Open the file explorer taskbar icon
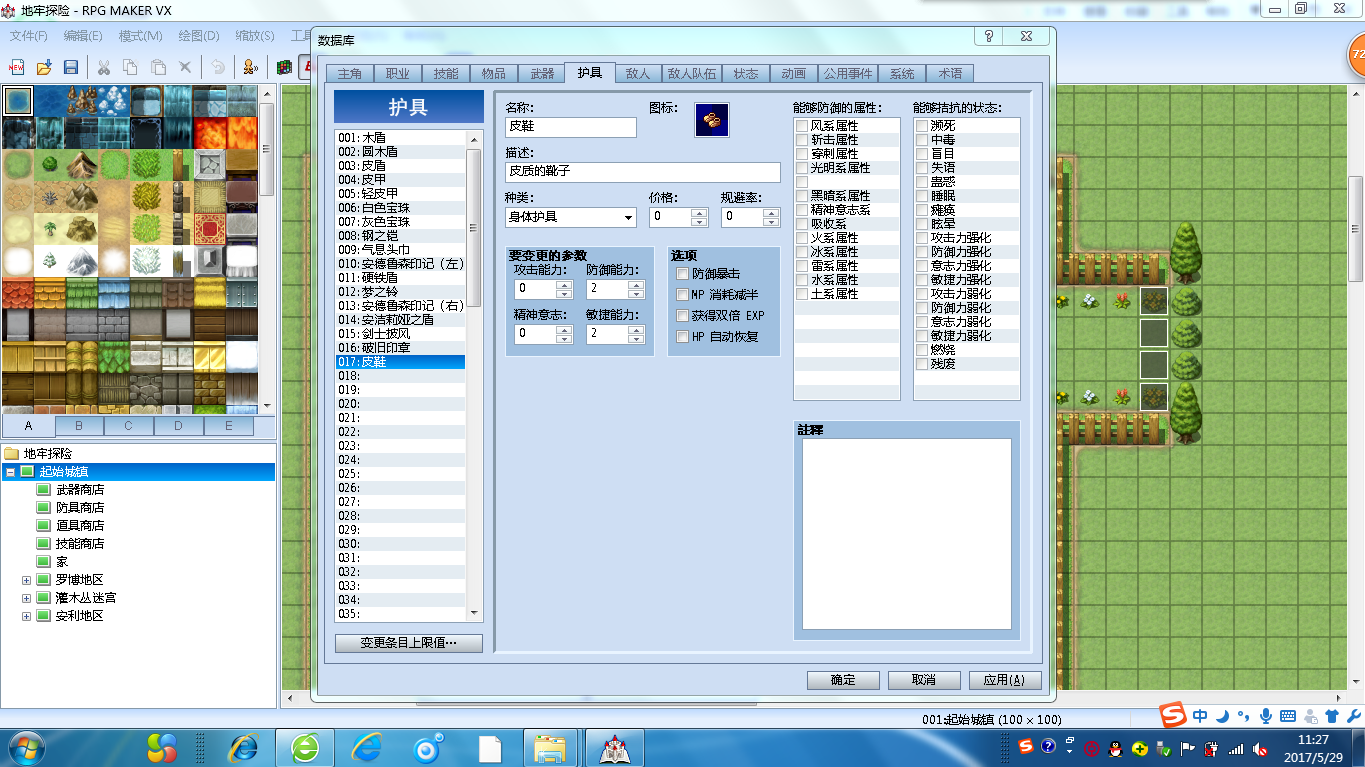Screen dimensions: 1365x767 551,748
